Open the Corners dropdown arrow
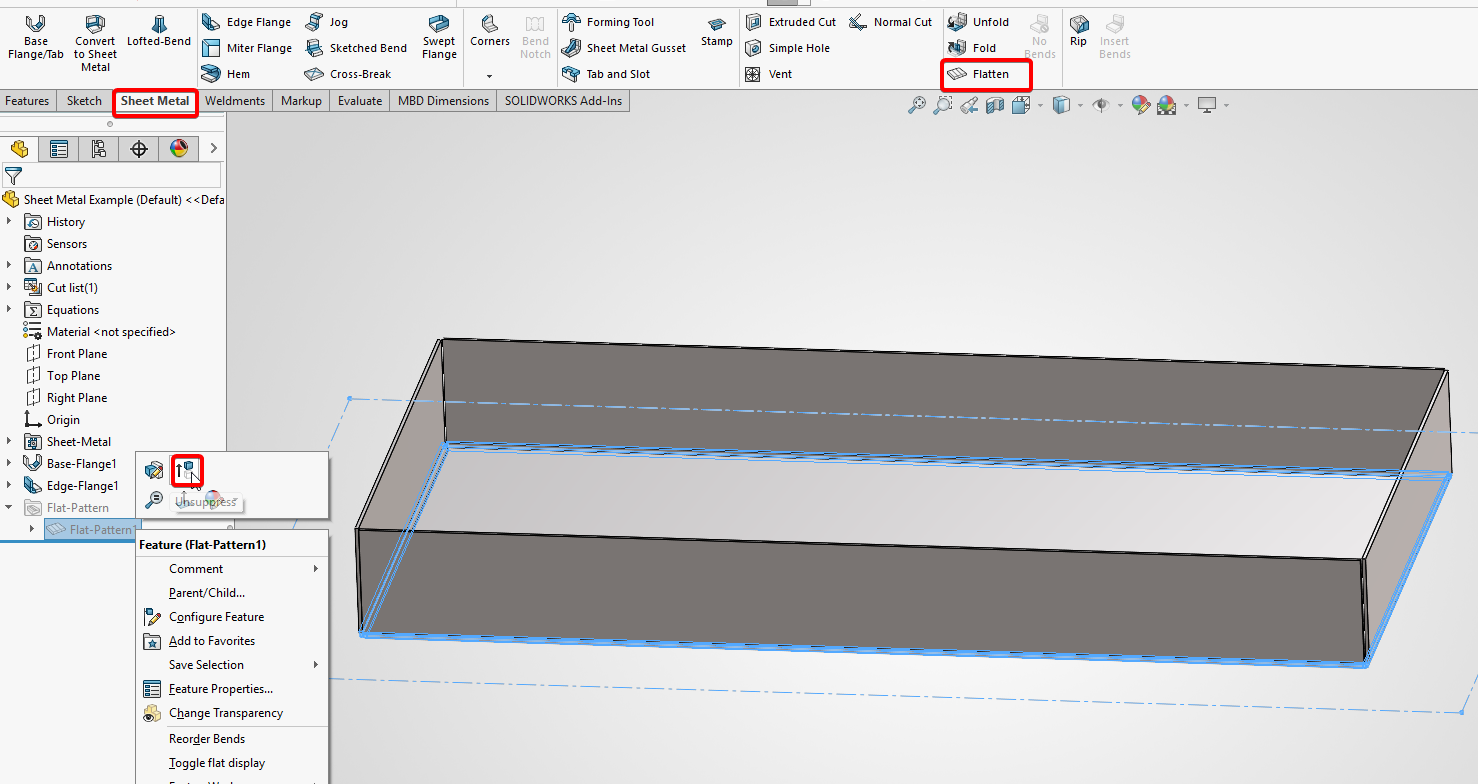The height and width of the screenshot is (784, 1478). 490,76
